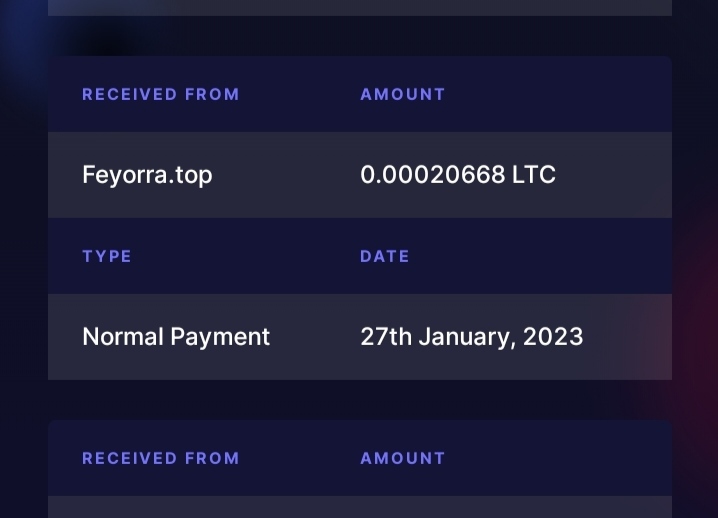Click the .top suffix of the Feyorra sender
This screenshot has width=718, height=518.
[x=192, y=175]
